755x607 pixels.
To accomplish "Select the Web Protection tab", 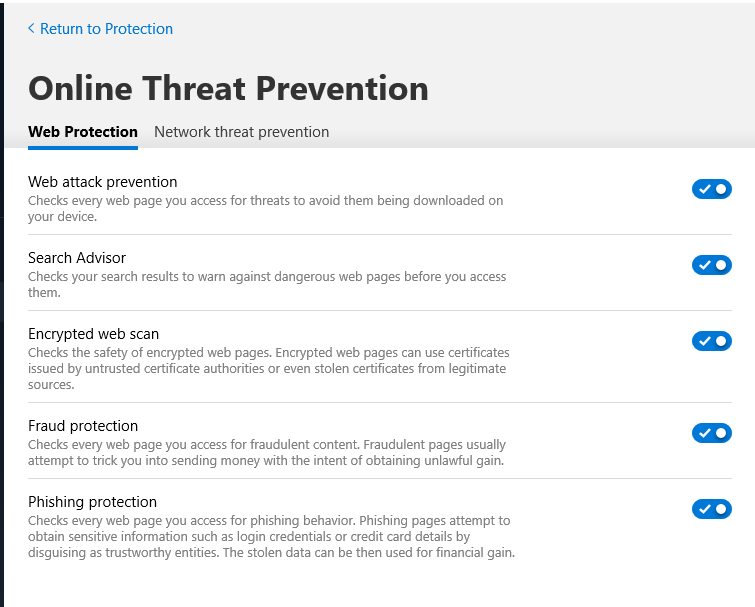I will (x=83, y=132).
